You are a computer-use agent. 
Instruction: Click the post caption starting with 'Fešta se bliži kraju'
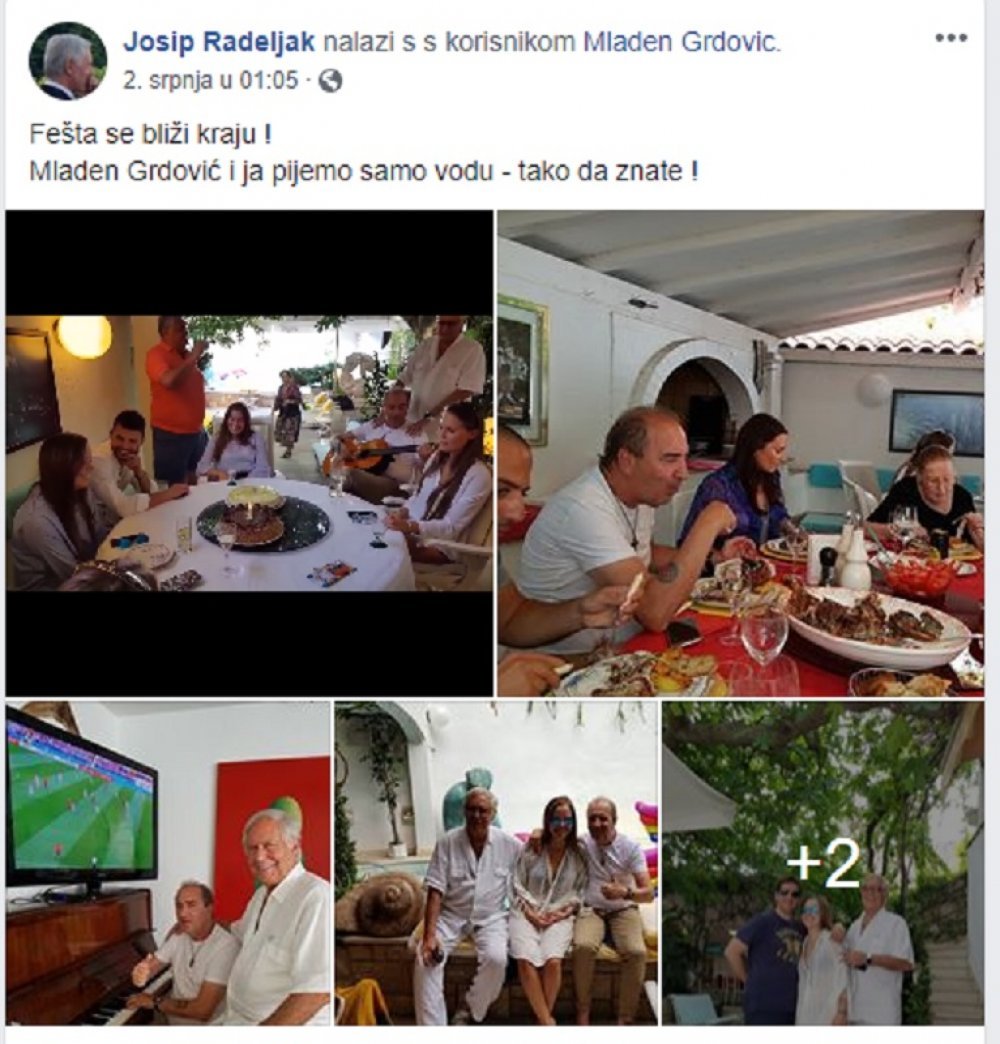(150, 134)
